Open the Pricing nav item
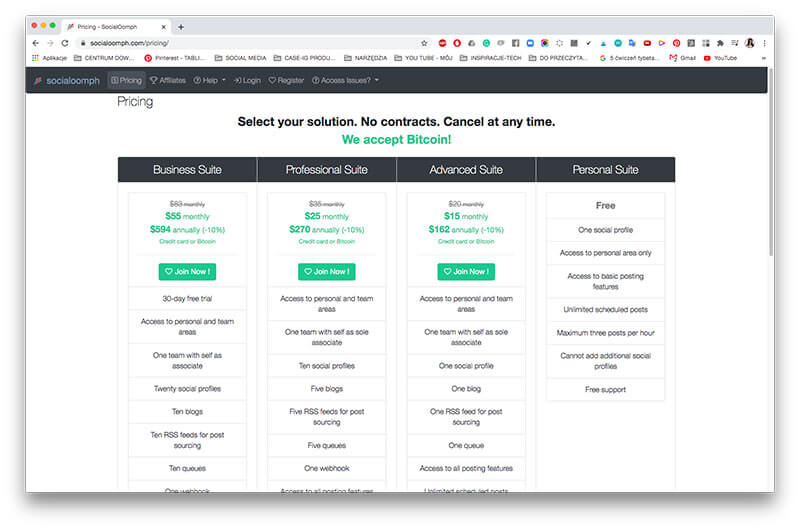 [x=126, y=80]
